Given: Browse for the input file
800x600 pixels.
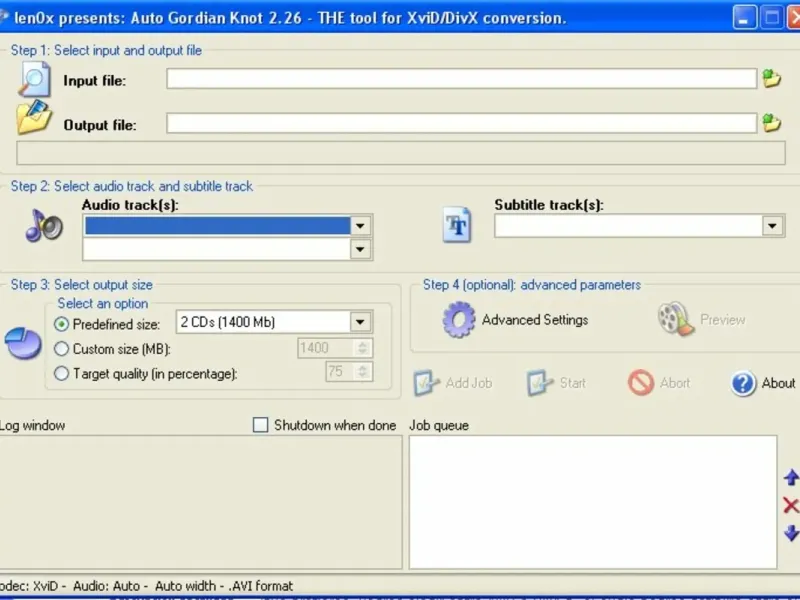Looking at the screenshot, I should pos(771,79).
